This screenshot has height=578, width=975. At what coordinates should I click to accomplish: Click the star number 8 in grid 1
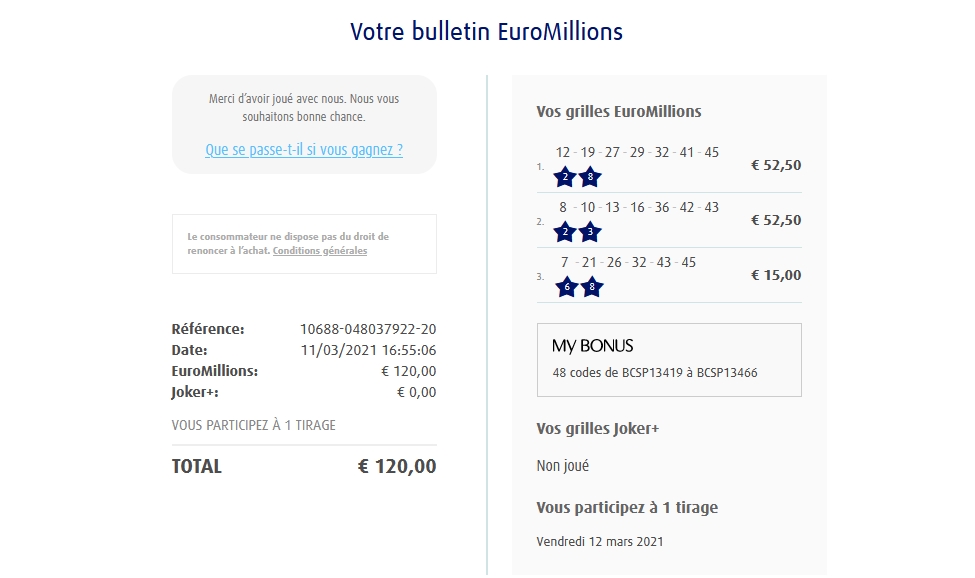click(x=590, y=178)
